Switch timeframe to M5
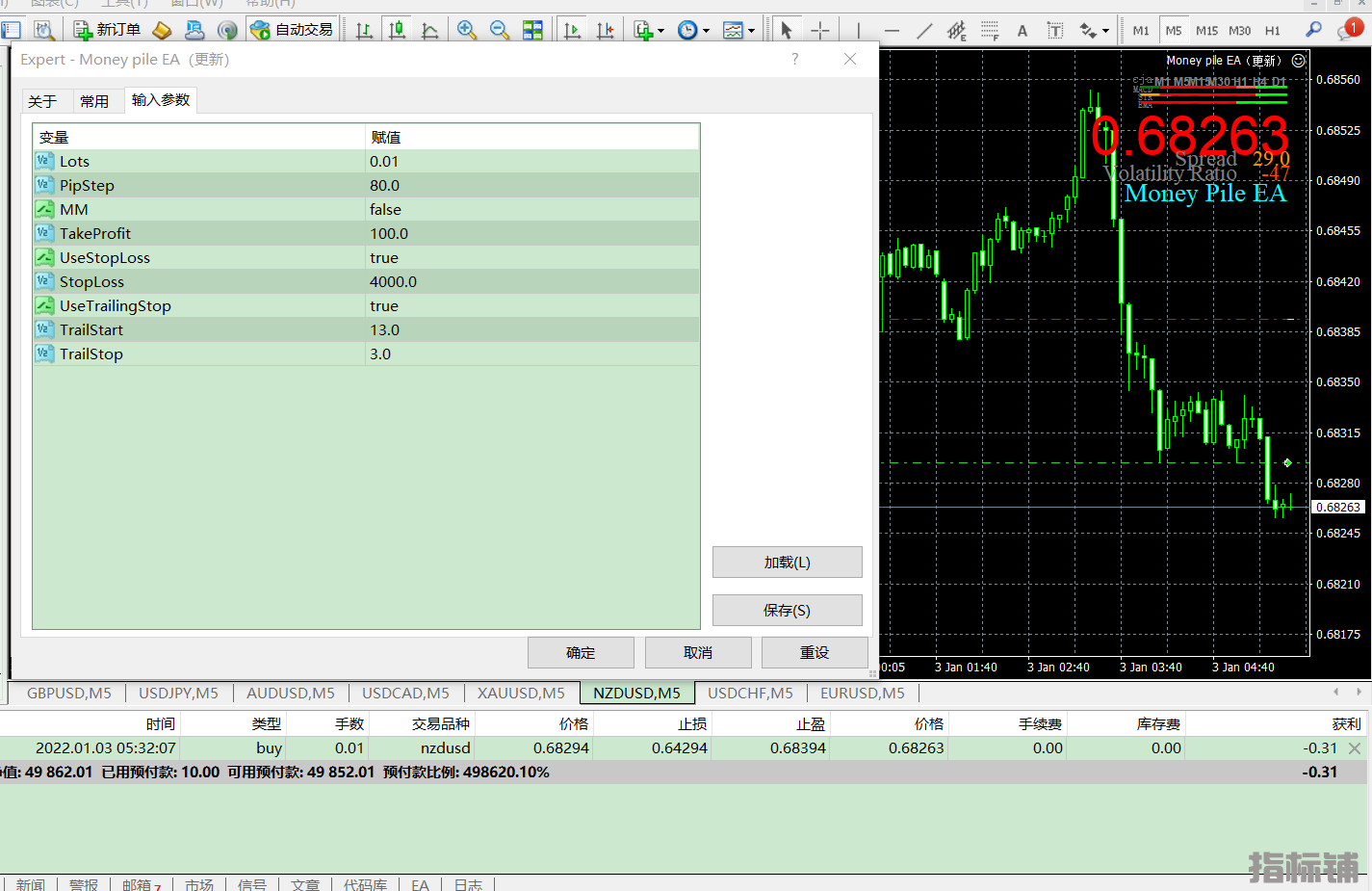The height and width of the screenshot is (891, 1372). tap(1174, 30)
